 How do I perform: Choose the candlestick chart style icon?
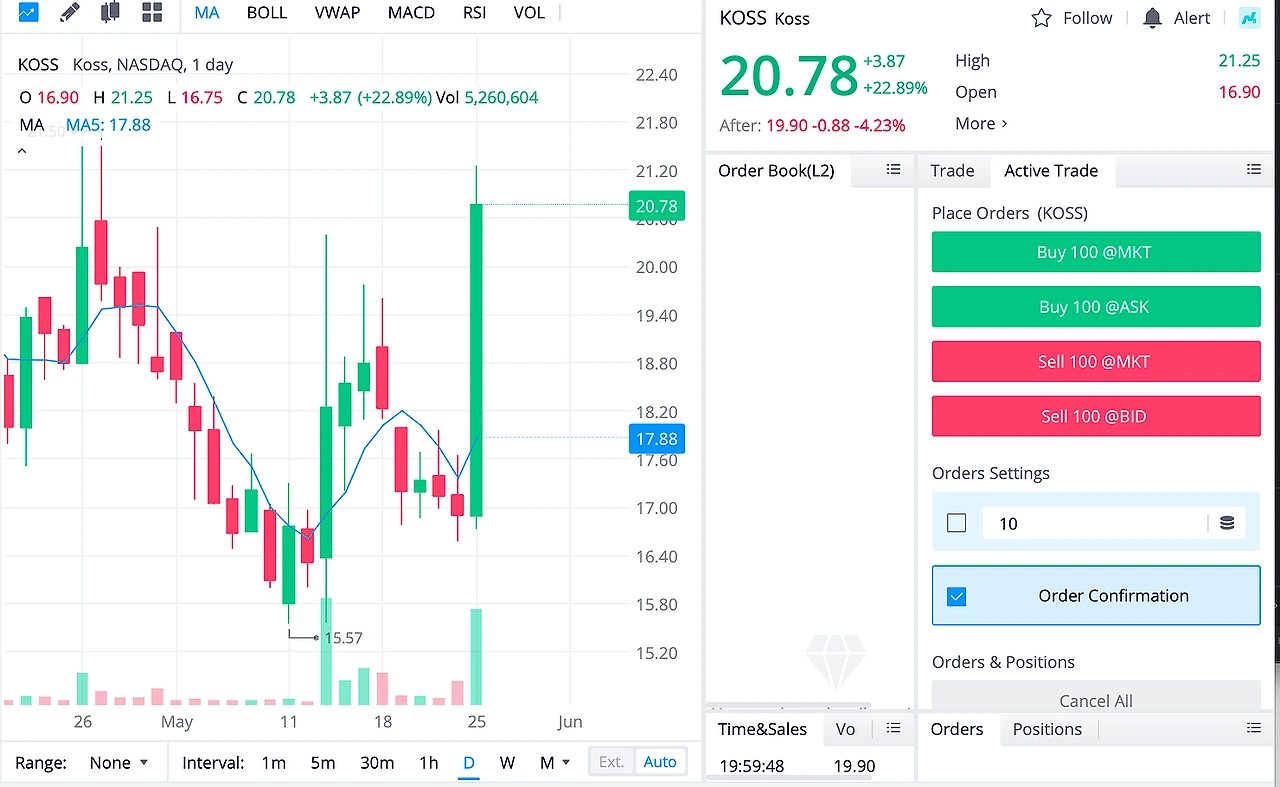point(110,13)
